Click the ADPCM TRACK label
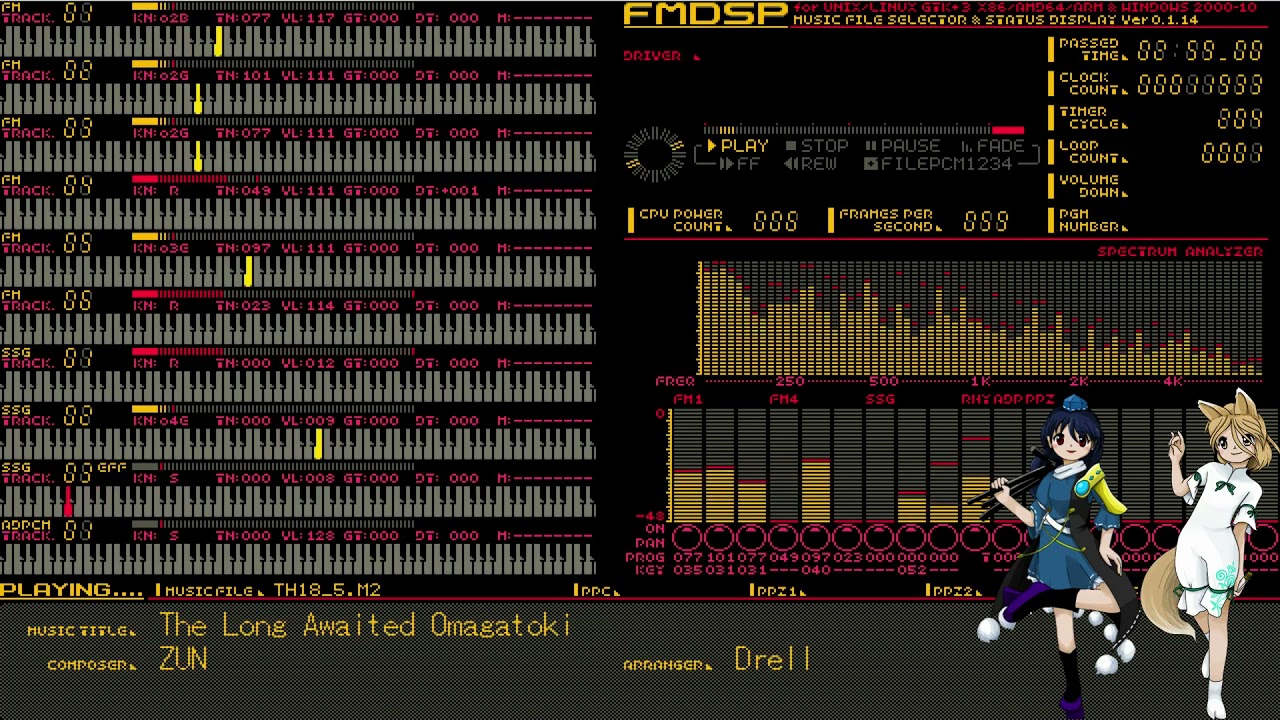The image size is (1280, 720). coord(27,530)
